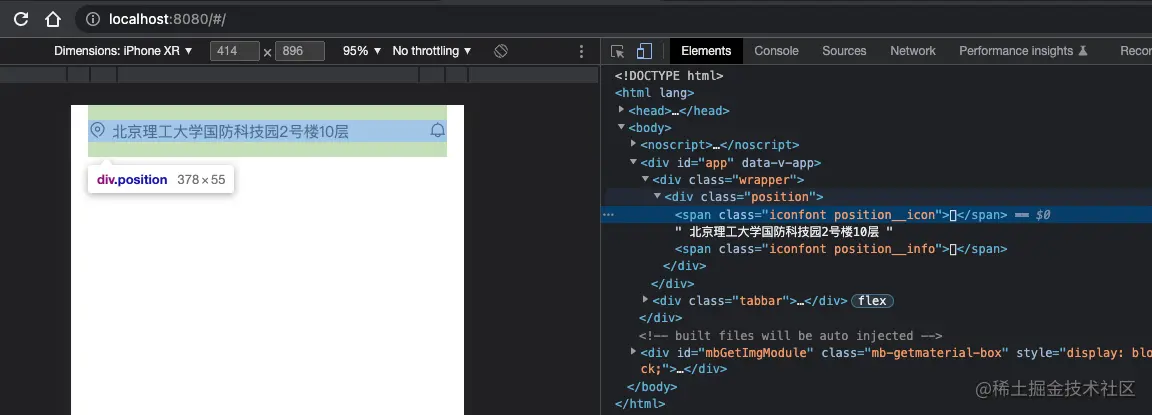The height and width of the screenshot is (415, 1152).
Task: Collapse the div class="wrapper" node
Action: click(646, 179)
